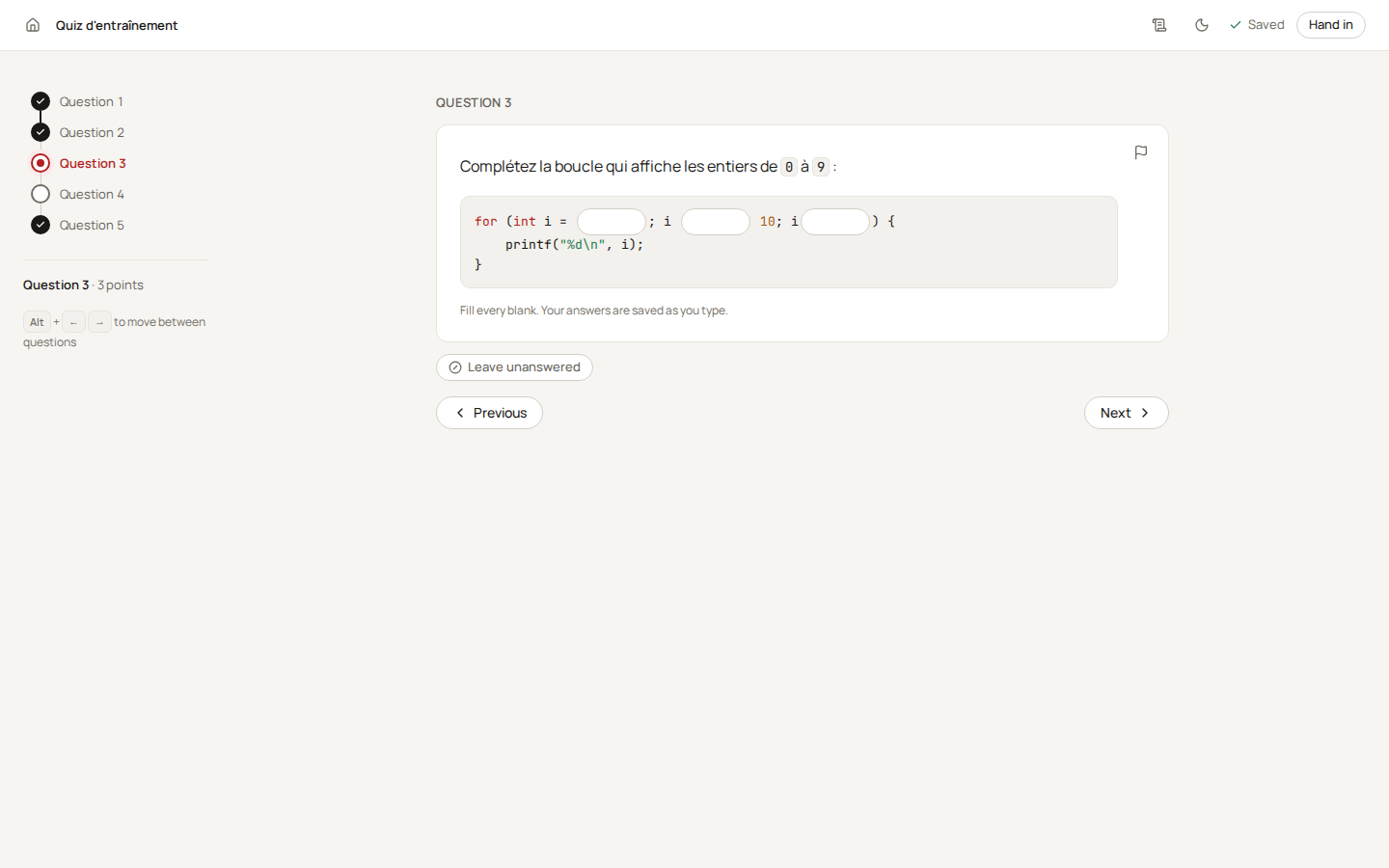
Task: Go to Question 2 in sidebar
Action: tap(77, 132)
